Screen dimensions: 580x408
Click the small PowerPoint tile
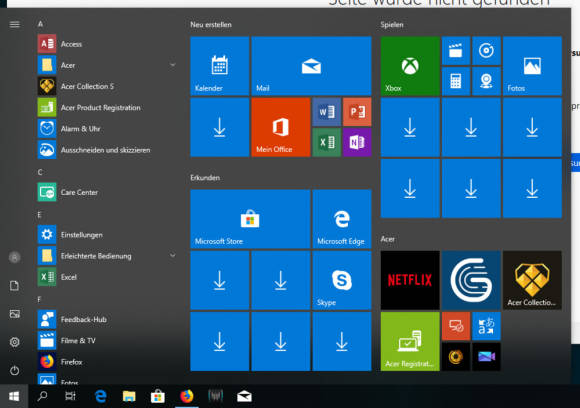click(x=357, y=112)
